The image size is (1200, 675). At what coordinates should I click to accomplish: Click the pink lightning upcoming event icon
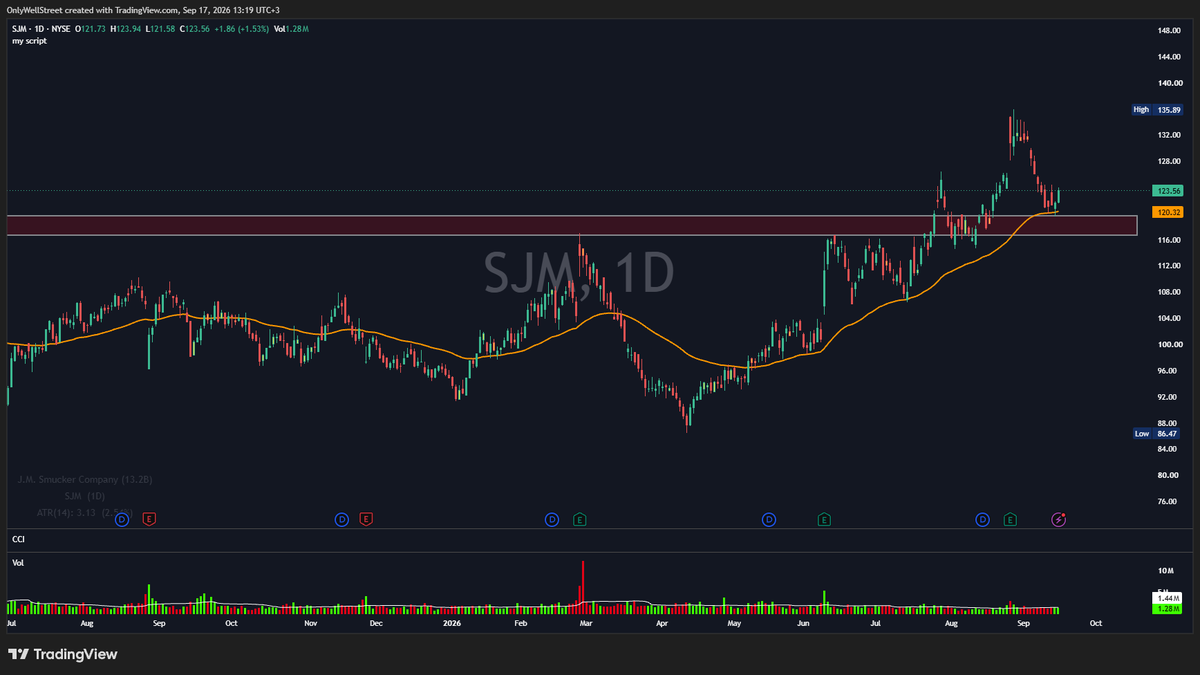coord(1060,519)
